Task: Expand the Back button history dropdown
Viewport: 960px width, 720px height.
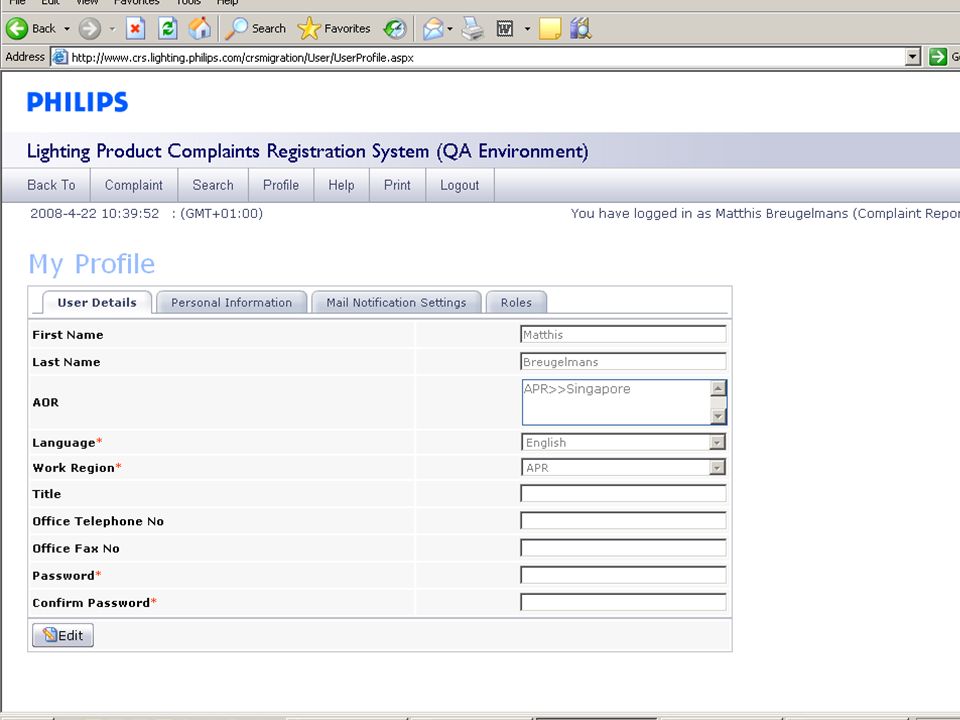Action: click(67, 29)
